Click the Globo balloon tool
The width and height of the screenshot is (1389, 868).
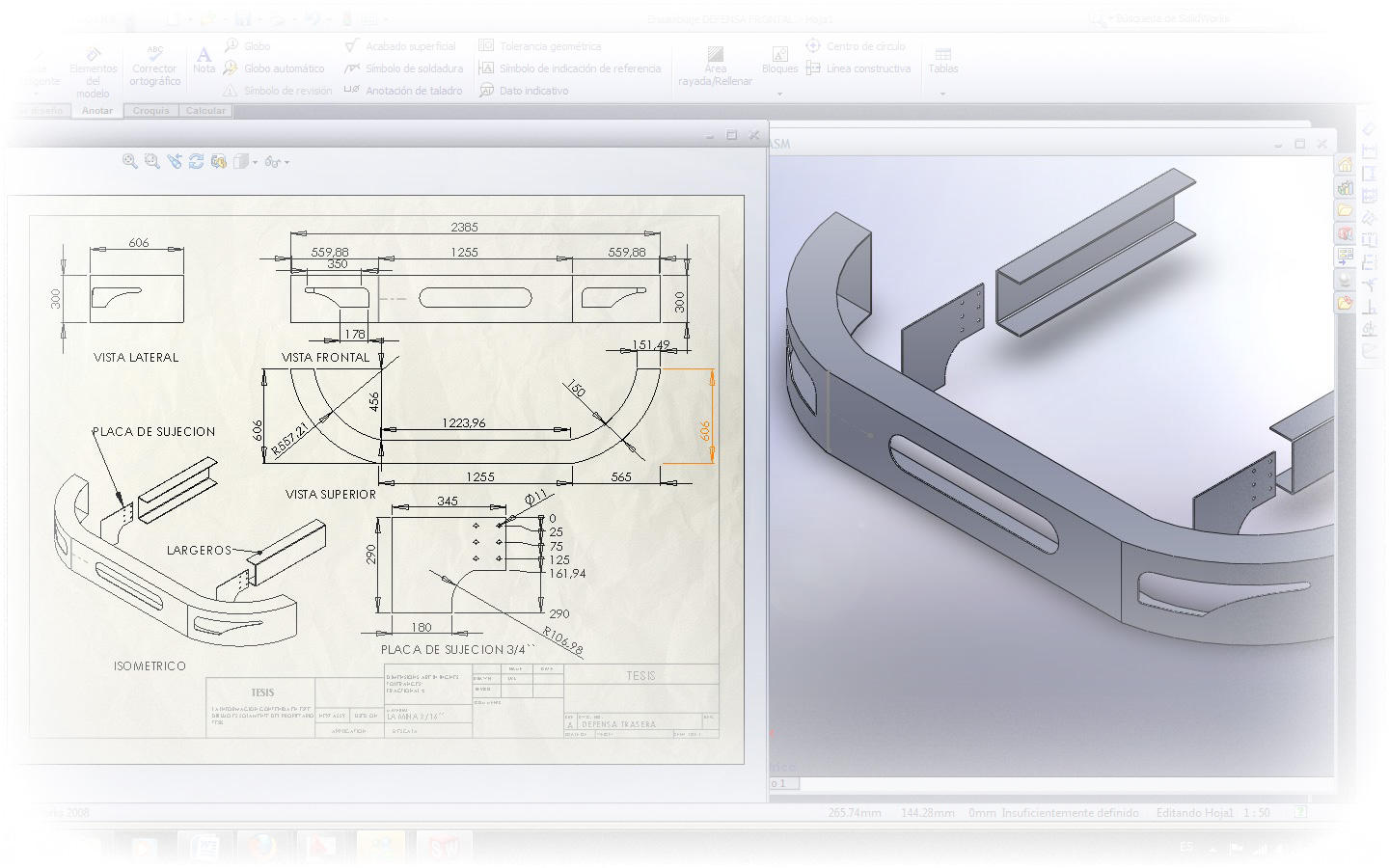point(247,46)
